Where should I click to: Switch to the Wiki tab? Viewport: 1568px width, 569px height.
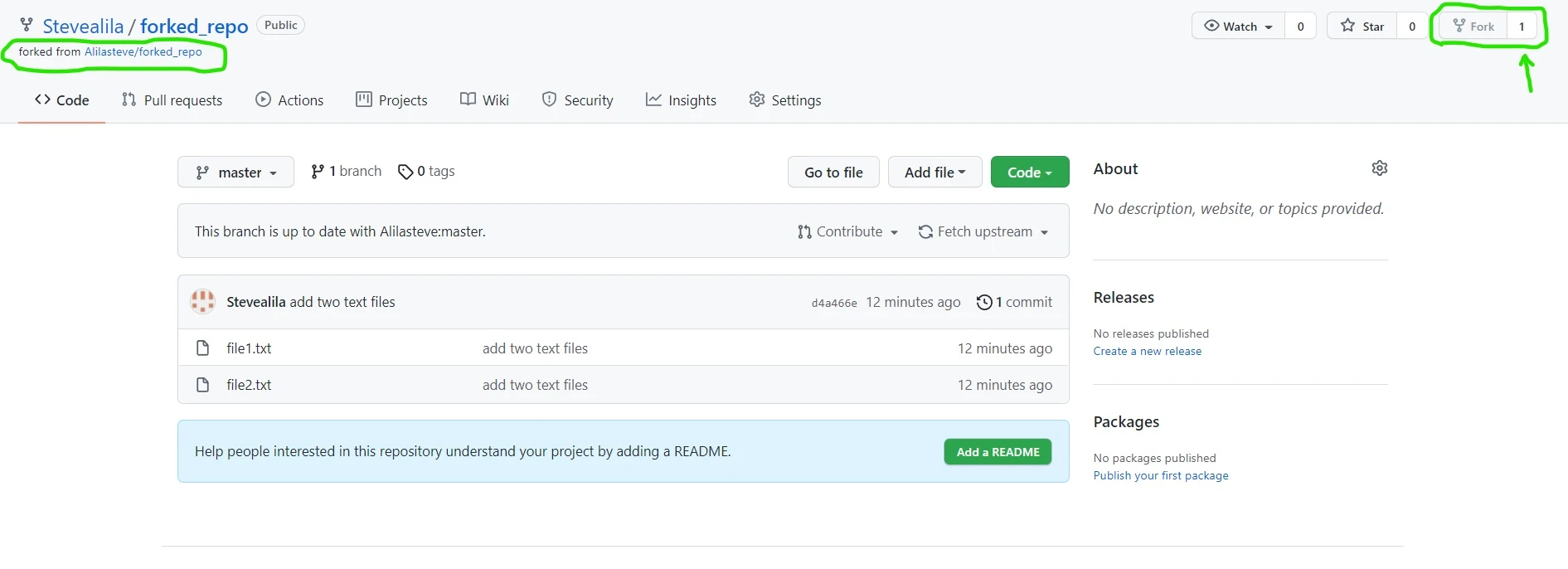point(484,100)
